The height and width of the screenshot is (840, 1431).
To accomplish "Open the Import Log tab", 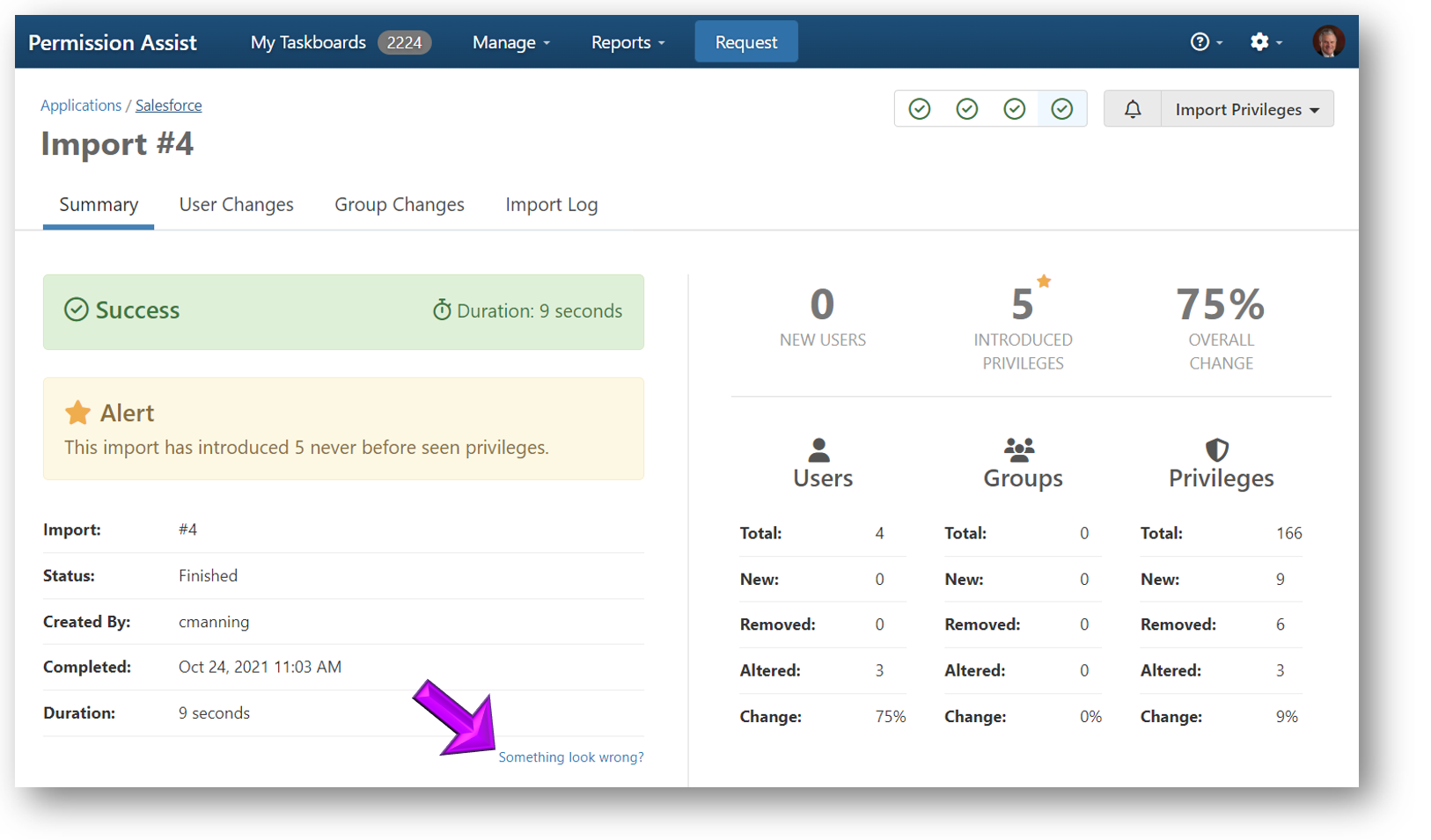I will tap(551, 205).
